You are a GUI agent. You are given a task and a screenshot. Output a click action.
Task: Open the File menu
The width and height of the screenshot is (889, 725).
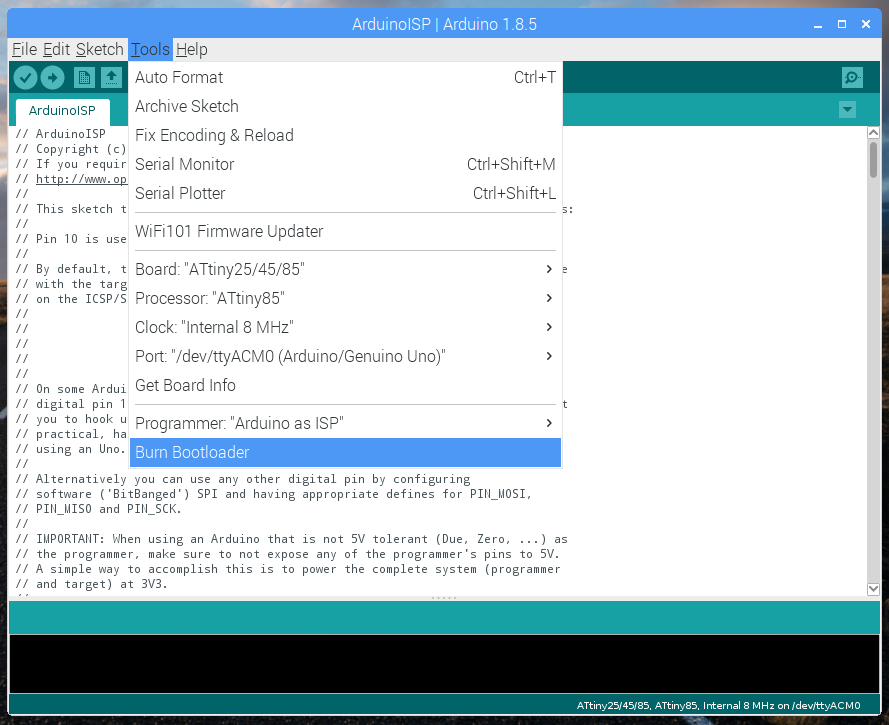tap(24, 49)
